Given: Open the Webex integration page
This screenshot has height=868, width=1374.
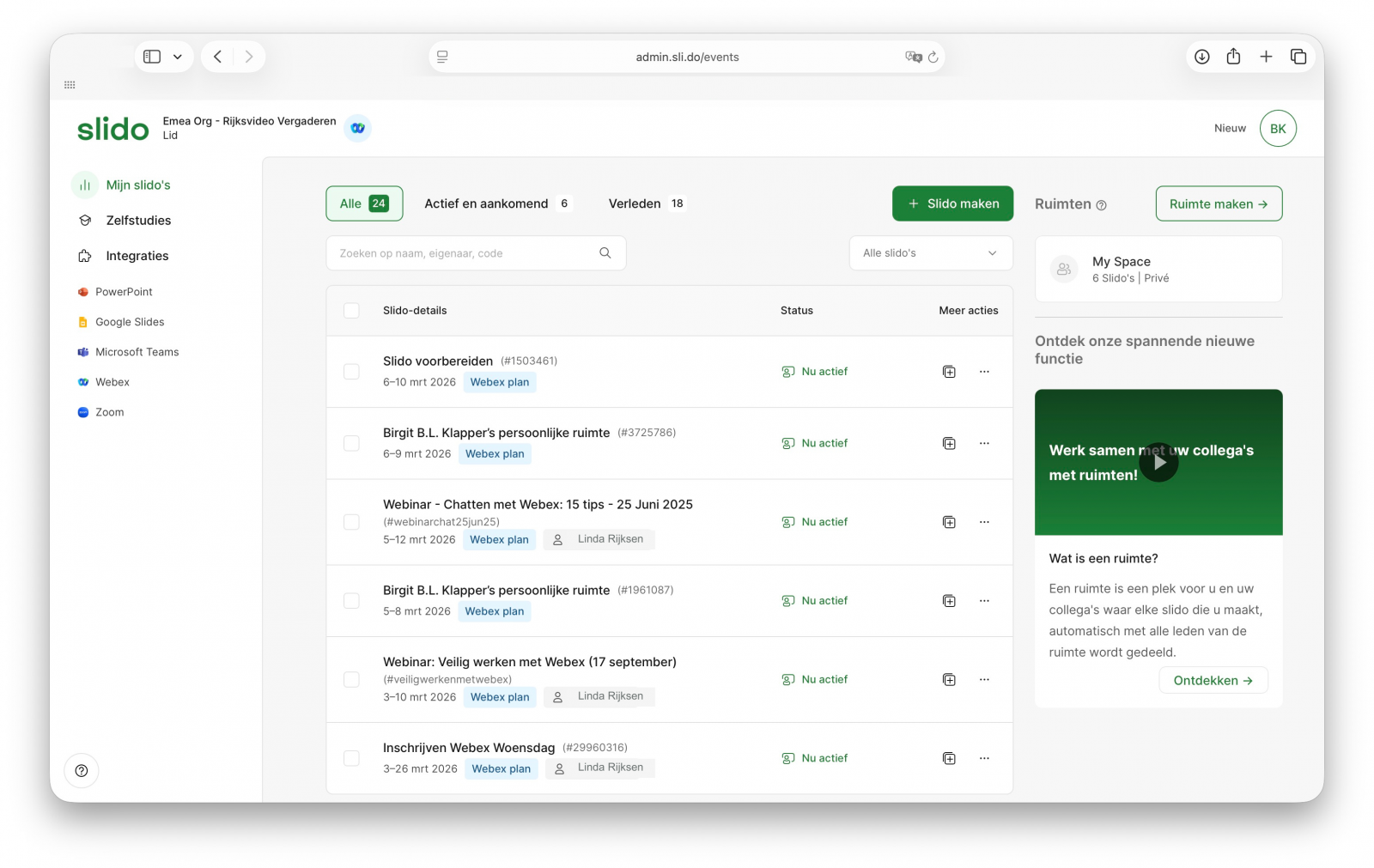Looking at the screenshot, I should click(x=112, y=382).
